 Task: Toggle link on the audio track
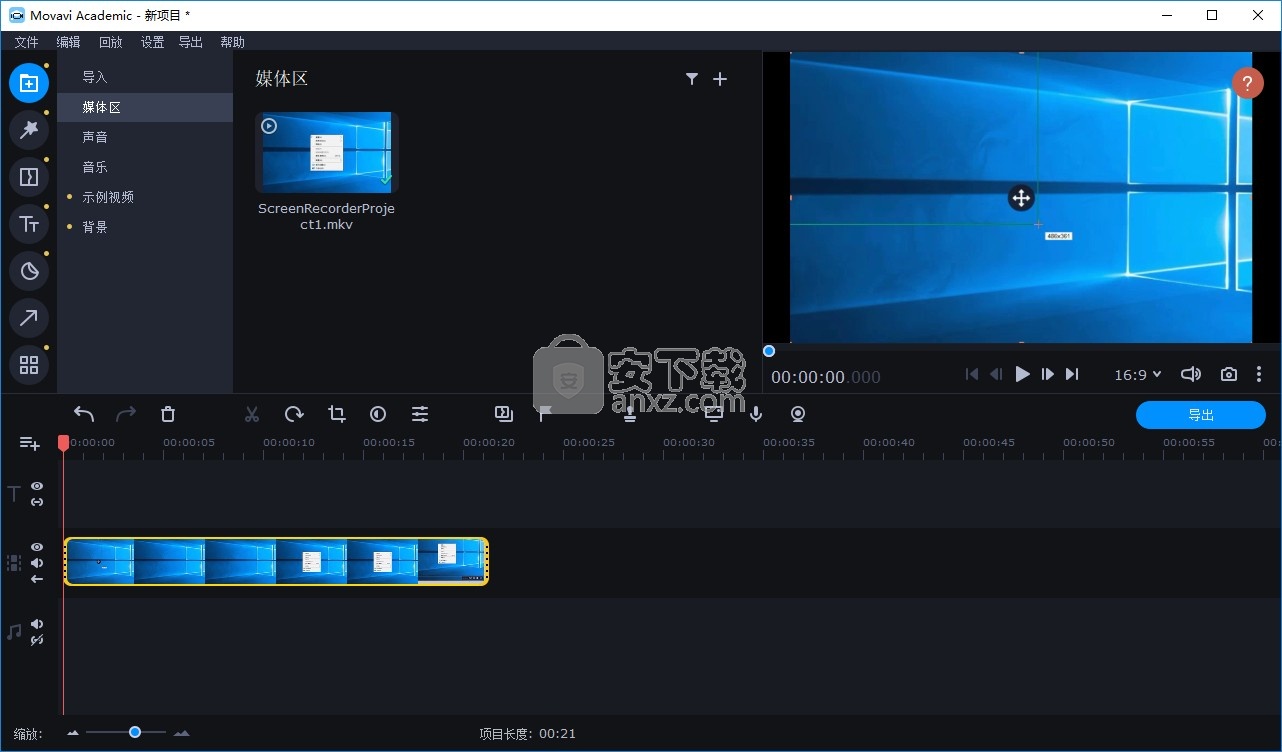click(x=37, y=640)
